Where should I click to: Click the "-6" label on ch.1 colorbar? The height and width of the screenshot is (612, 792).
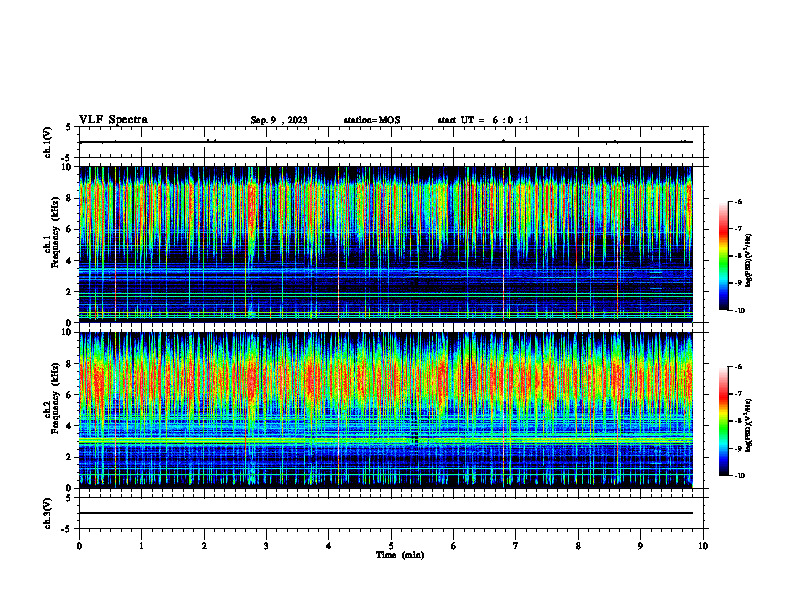tap(739, 201)
